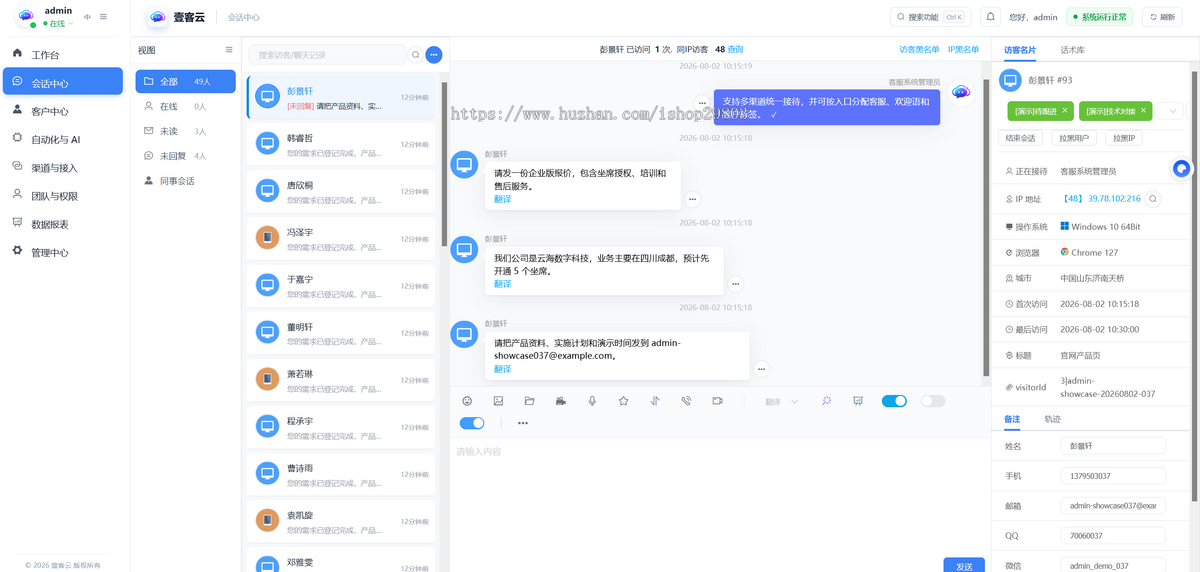The height and width of the screenshot is (572, 1200).
Task: Open 客户中心 in sidebar
Action: (x=62, y=111)
